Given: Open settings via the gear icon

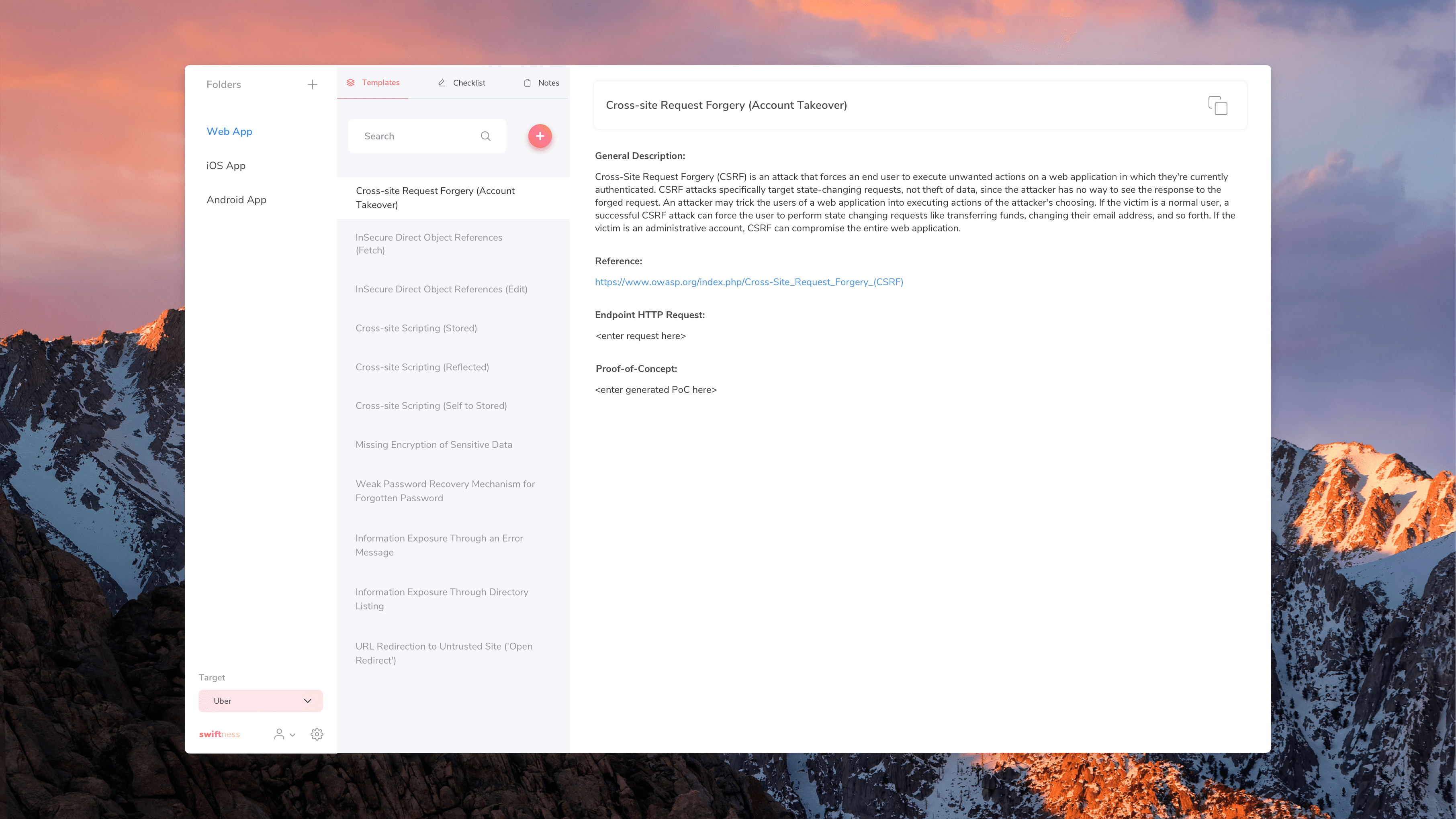Looking at the screenshot, I should 317,734.
